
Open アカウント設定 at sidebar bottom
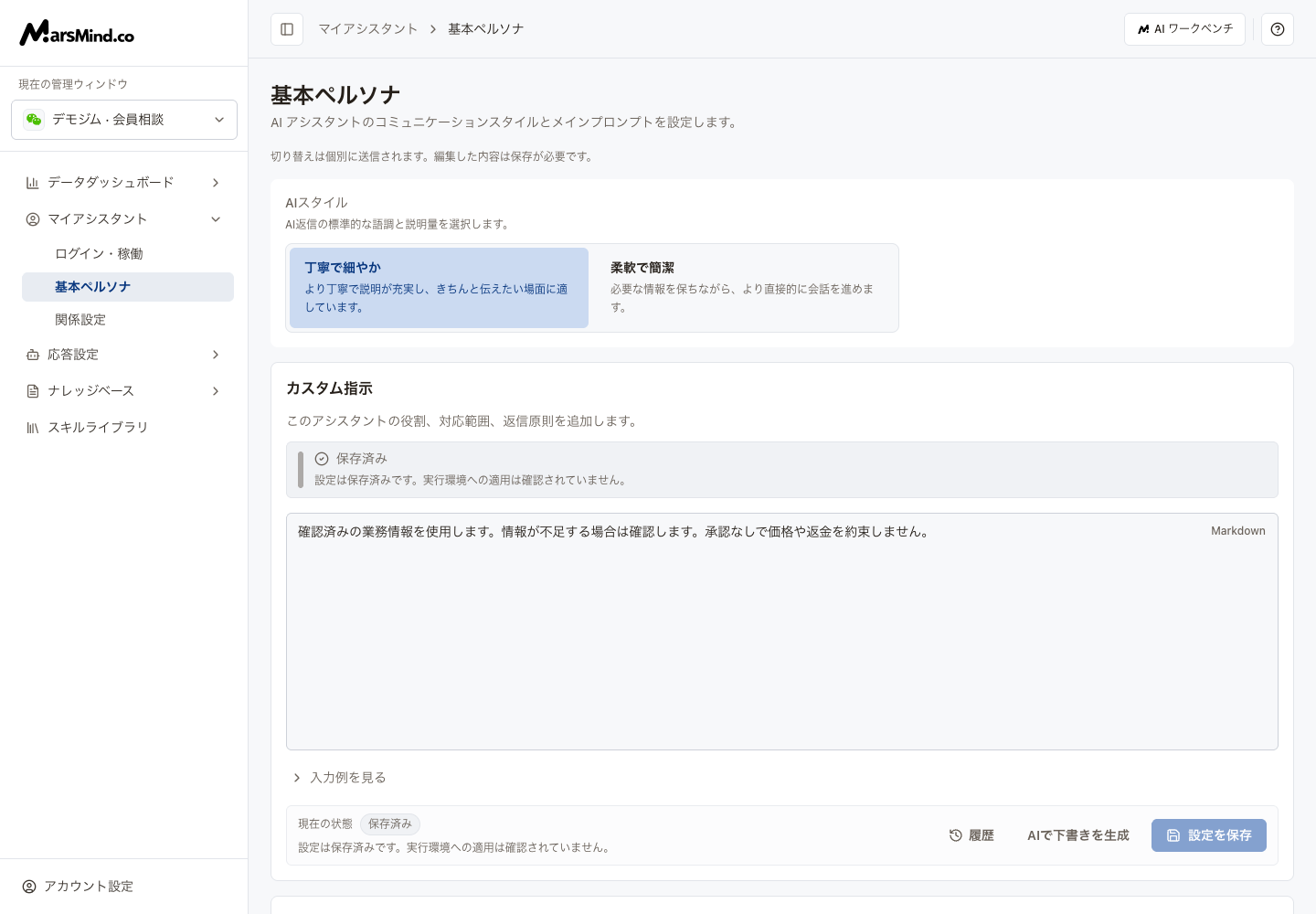point(124,887)
